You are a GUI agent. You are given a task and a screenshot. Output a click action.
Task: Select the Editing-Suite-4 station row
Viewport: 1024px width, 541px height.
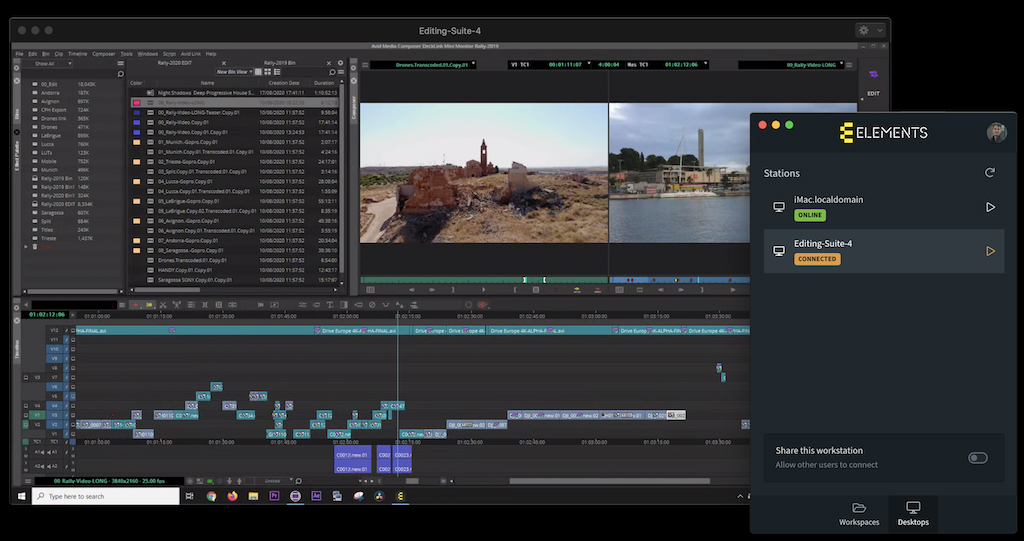coord(884,251)
